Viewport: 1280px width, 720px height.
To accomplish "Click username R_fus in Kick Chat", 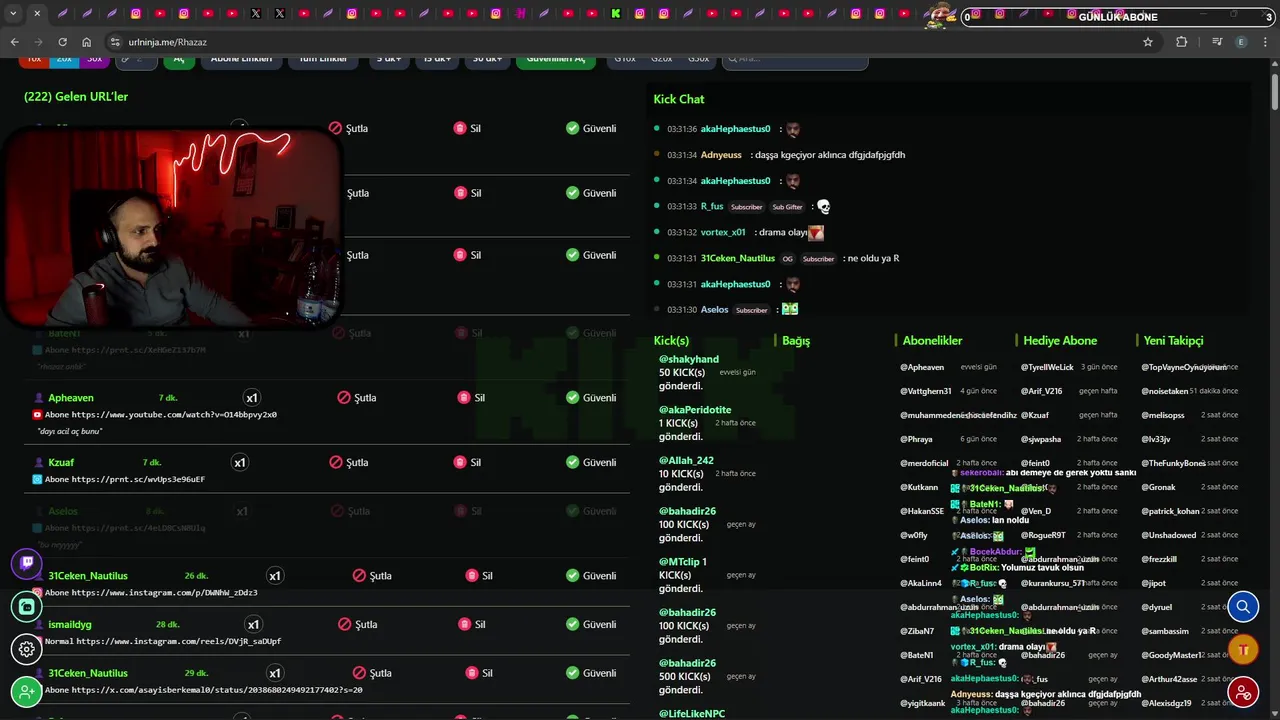I will point(712,207).
